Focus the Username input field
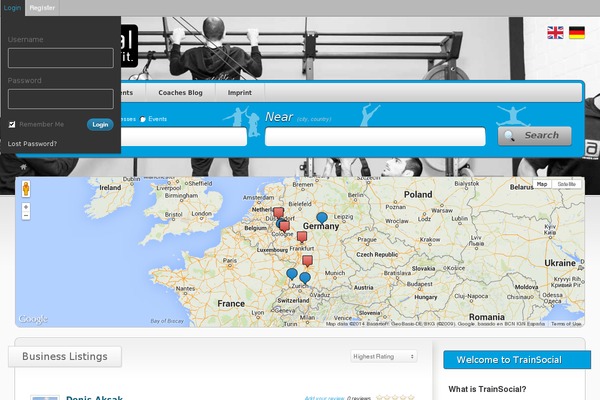Screen dimensions: 600x400 [60, 58]
